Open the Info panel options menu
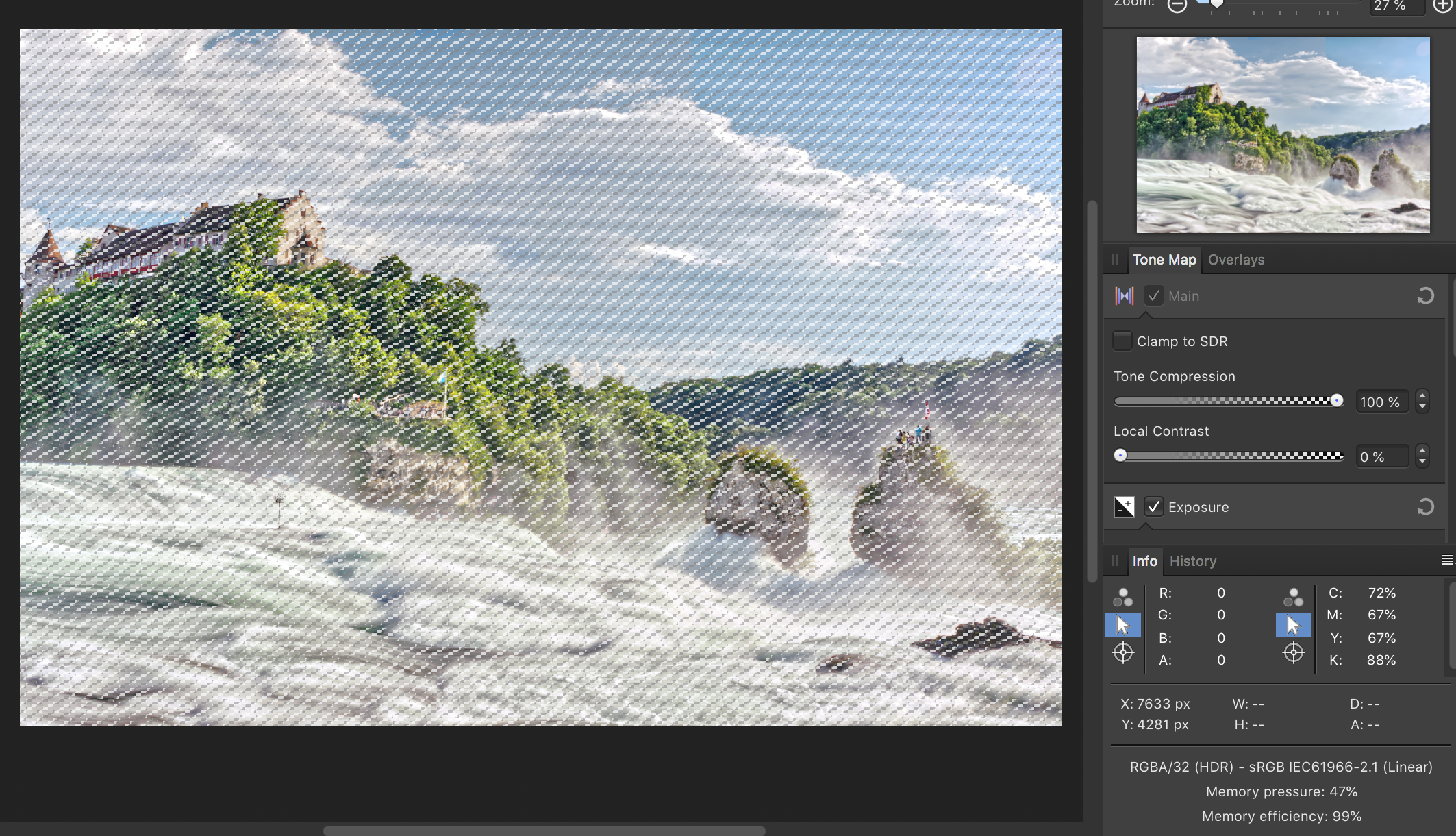 1448,561
